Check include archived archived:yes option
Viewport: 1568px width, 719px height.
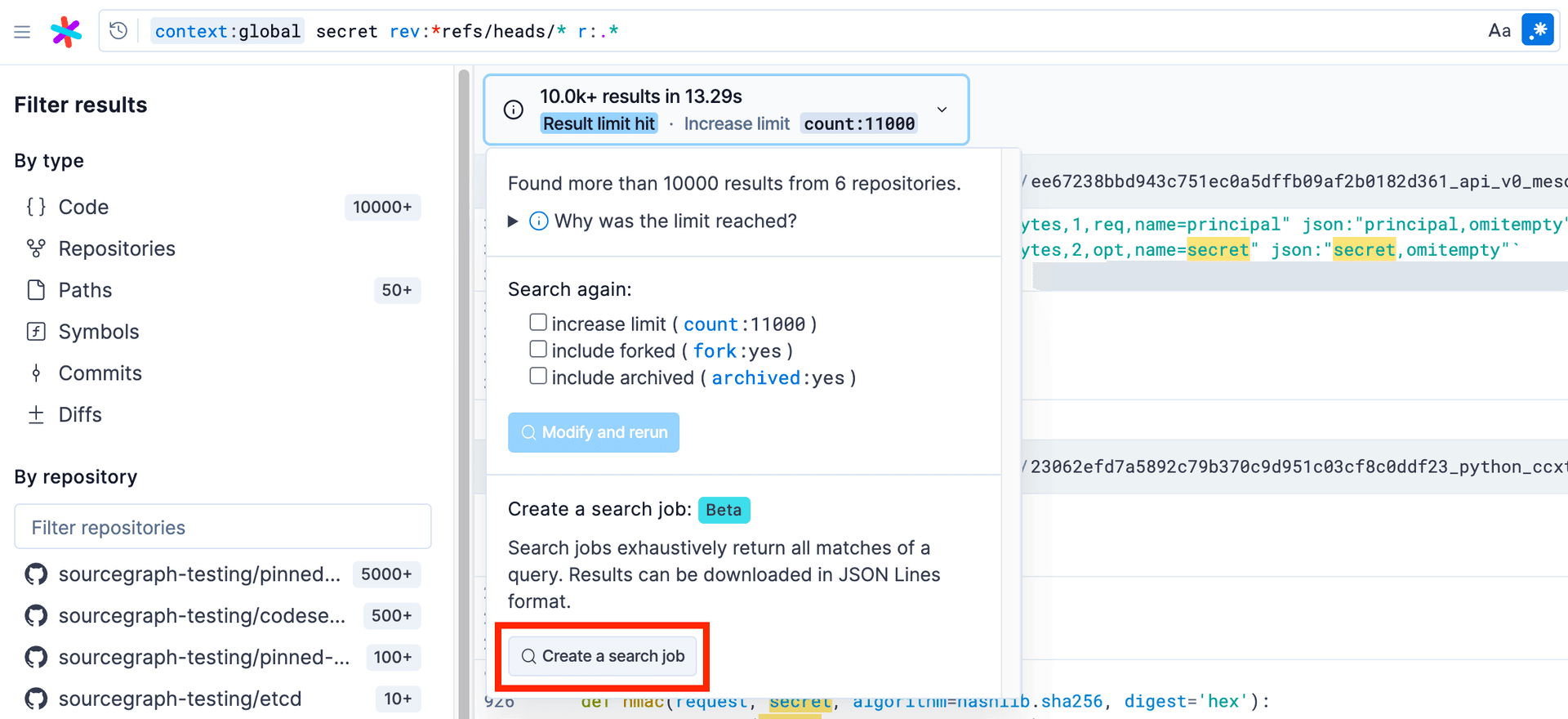538,377
